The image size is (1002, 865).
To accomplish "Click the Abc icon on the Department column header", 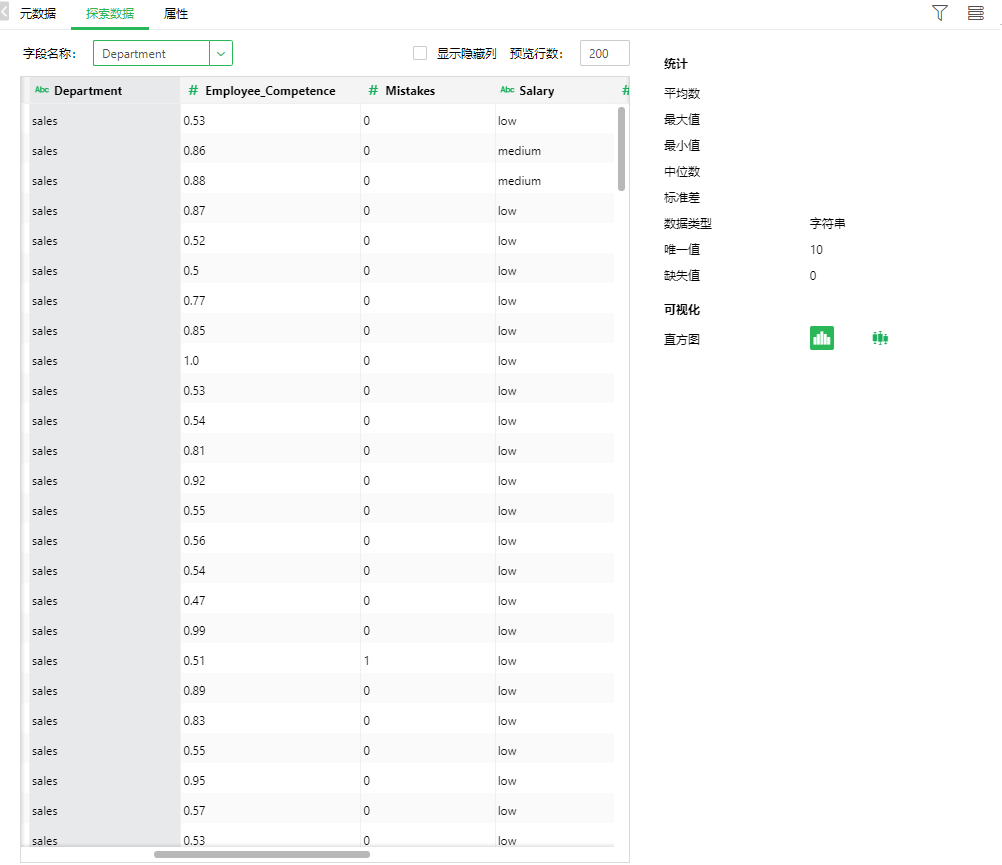I will pos(40,90).
